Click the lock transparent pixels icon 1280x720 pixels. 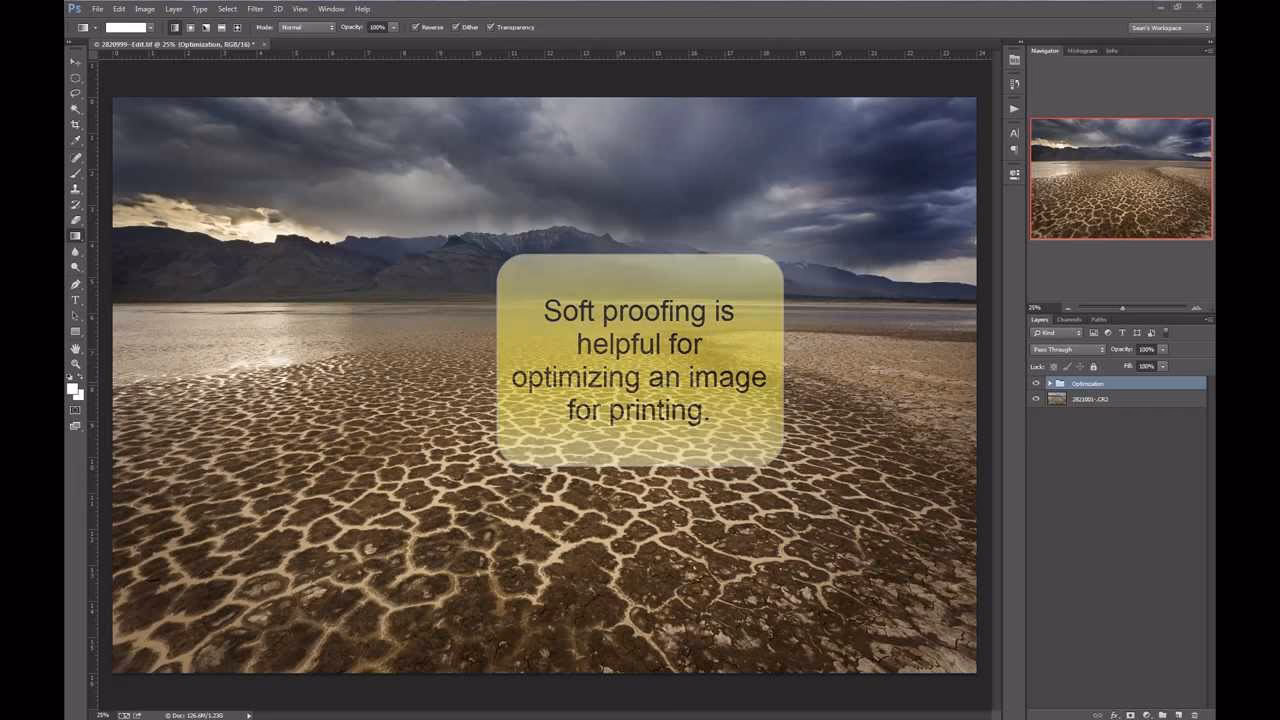tap(1054, 366)
